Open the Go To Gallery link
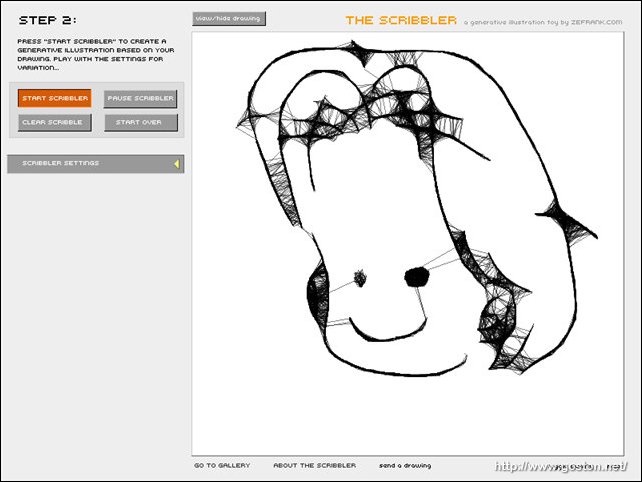The width and height of the screenshot is (642, 482). pos(221,466)
